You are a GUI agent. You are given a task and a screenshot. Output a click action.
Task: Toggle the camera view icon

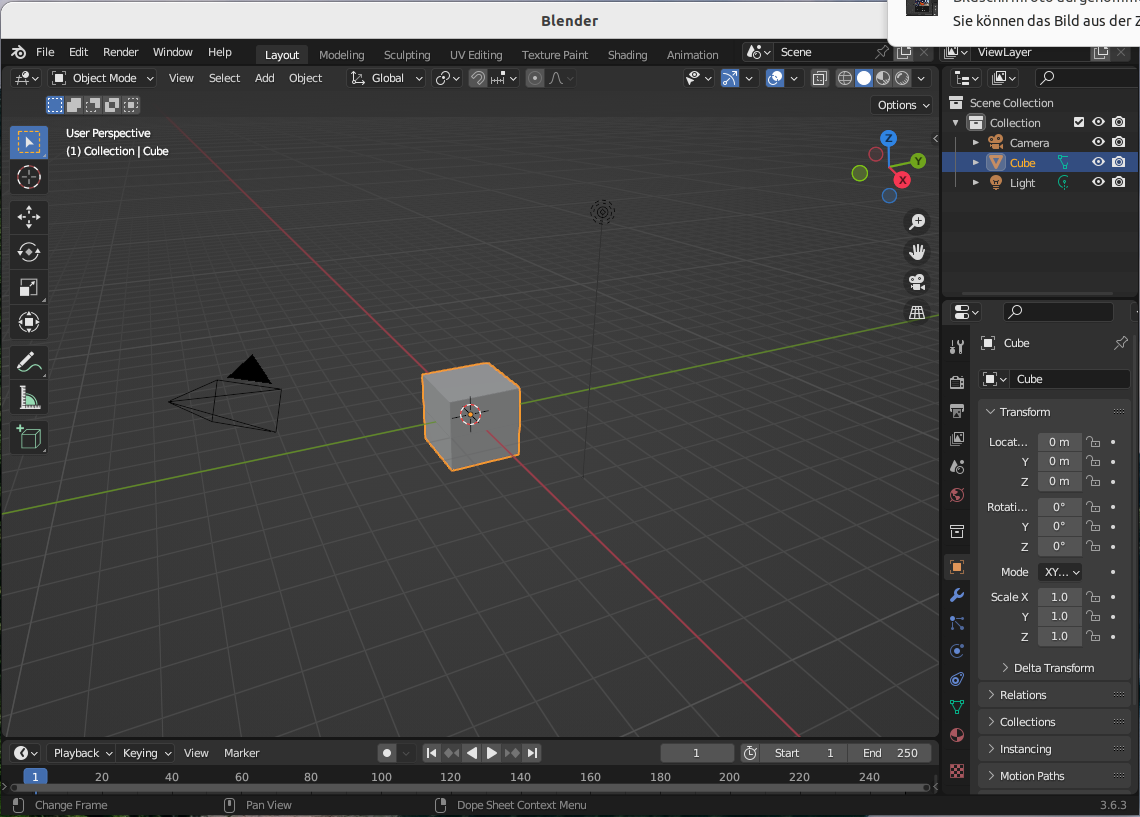(917, 282)
